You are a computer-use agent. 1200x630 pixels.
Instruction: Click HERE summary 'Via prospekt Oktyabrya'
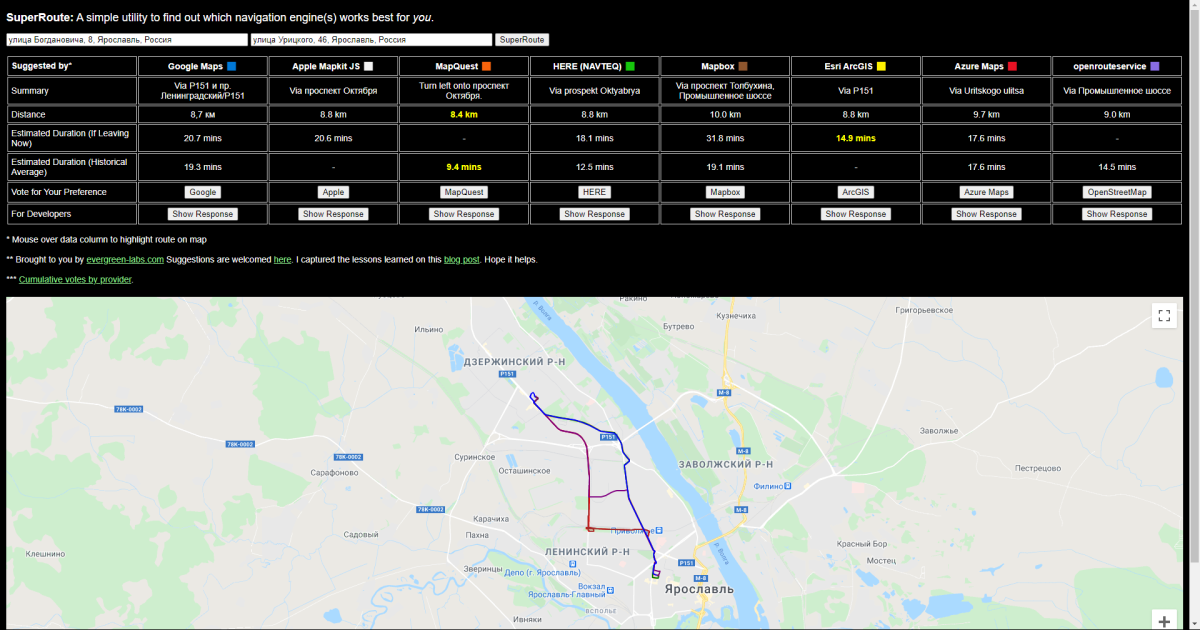(x=594, y=90)
